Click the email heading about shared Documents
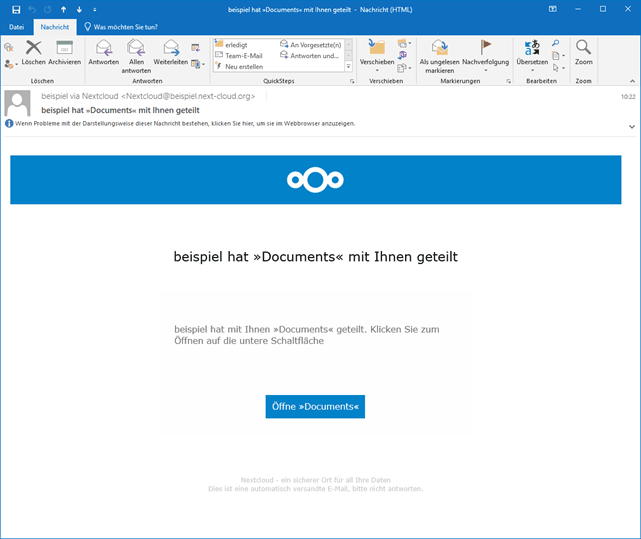641x539 pixels. pos(316,257)
